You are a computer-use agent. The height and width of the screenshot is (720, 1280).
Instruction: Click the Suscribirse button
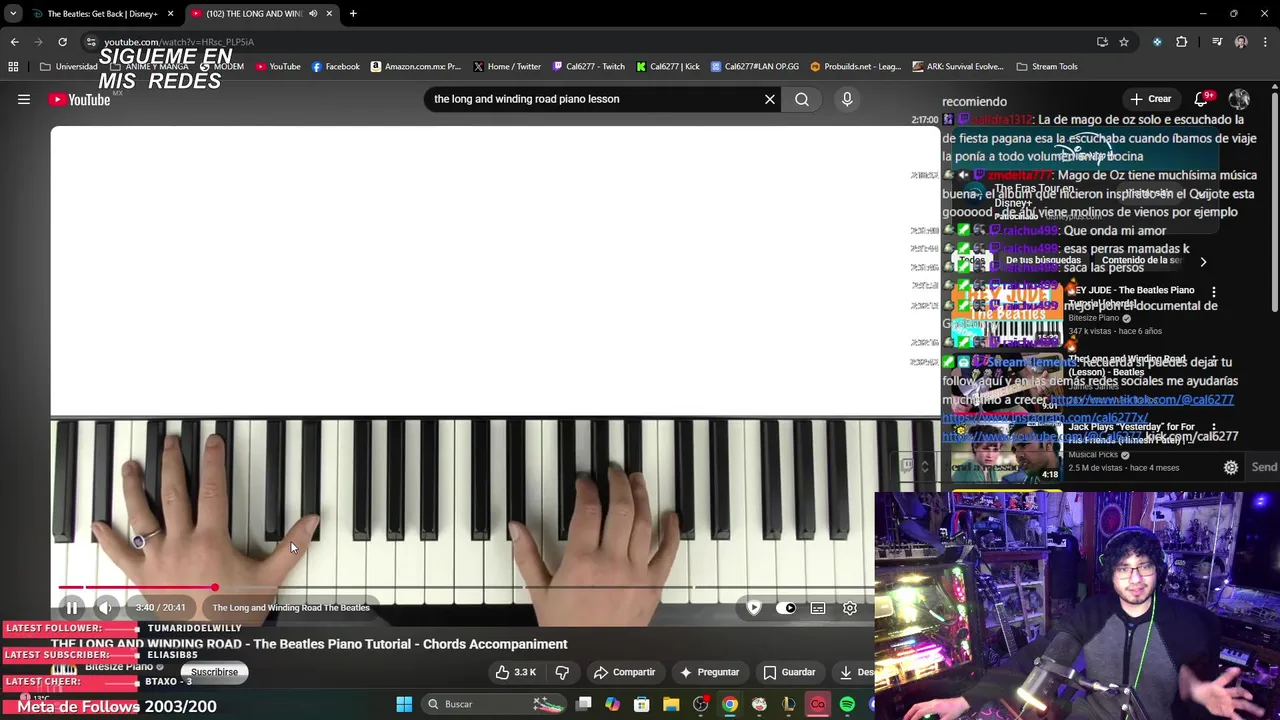click(214, 672)
